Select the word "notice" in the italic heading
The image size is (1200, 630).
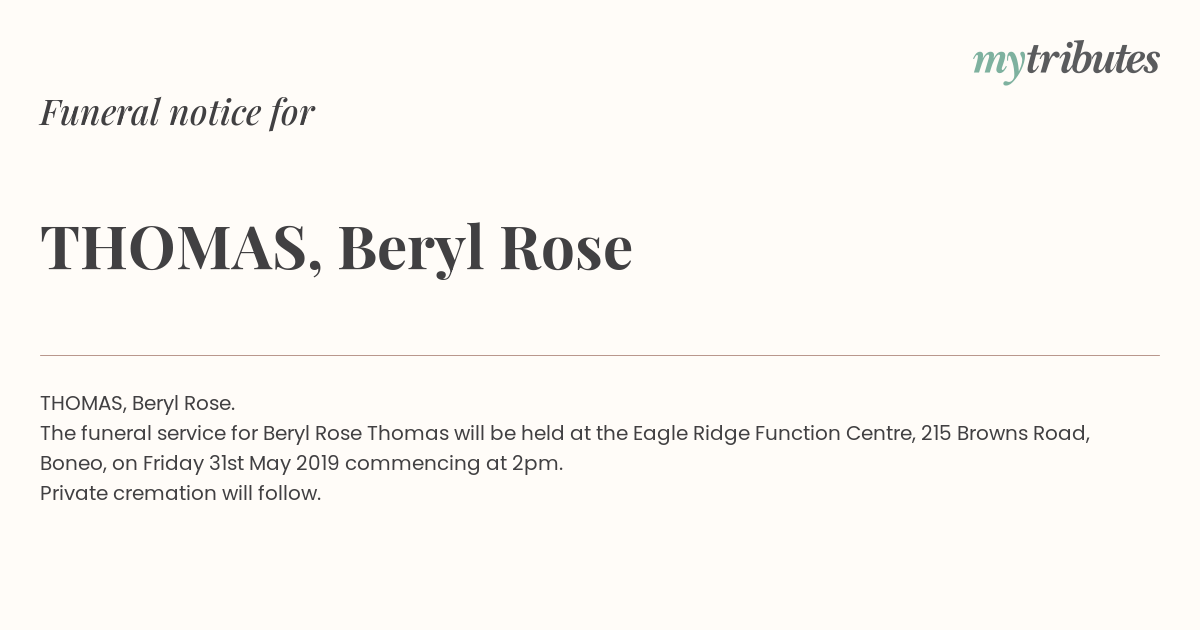pos(215,113)
